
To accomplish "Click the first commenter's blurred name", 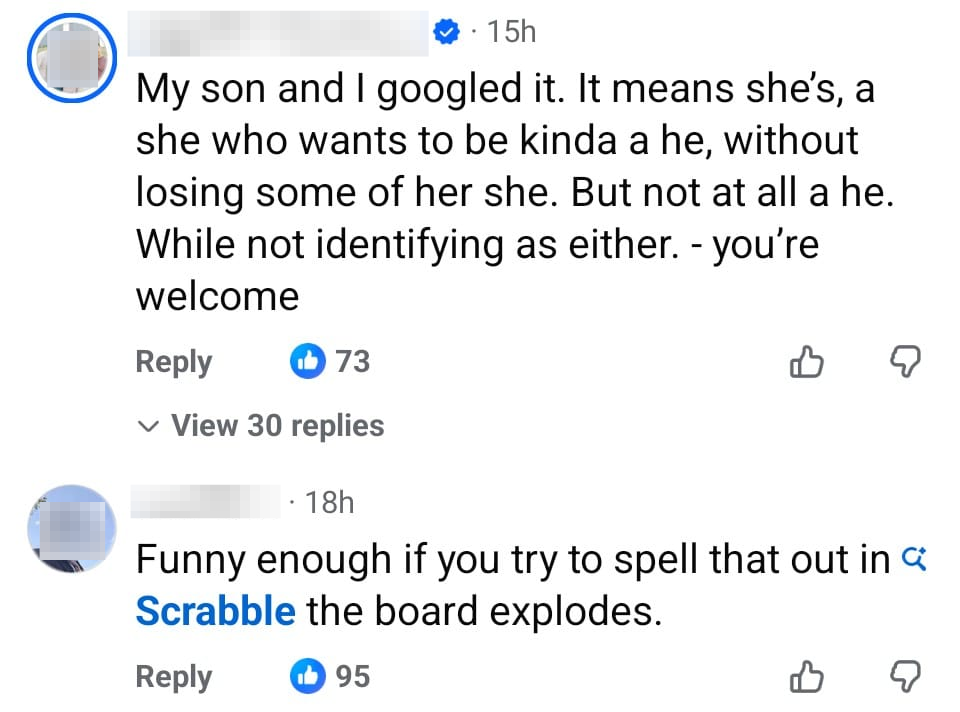I will click(x=280, y=34).
